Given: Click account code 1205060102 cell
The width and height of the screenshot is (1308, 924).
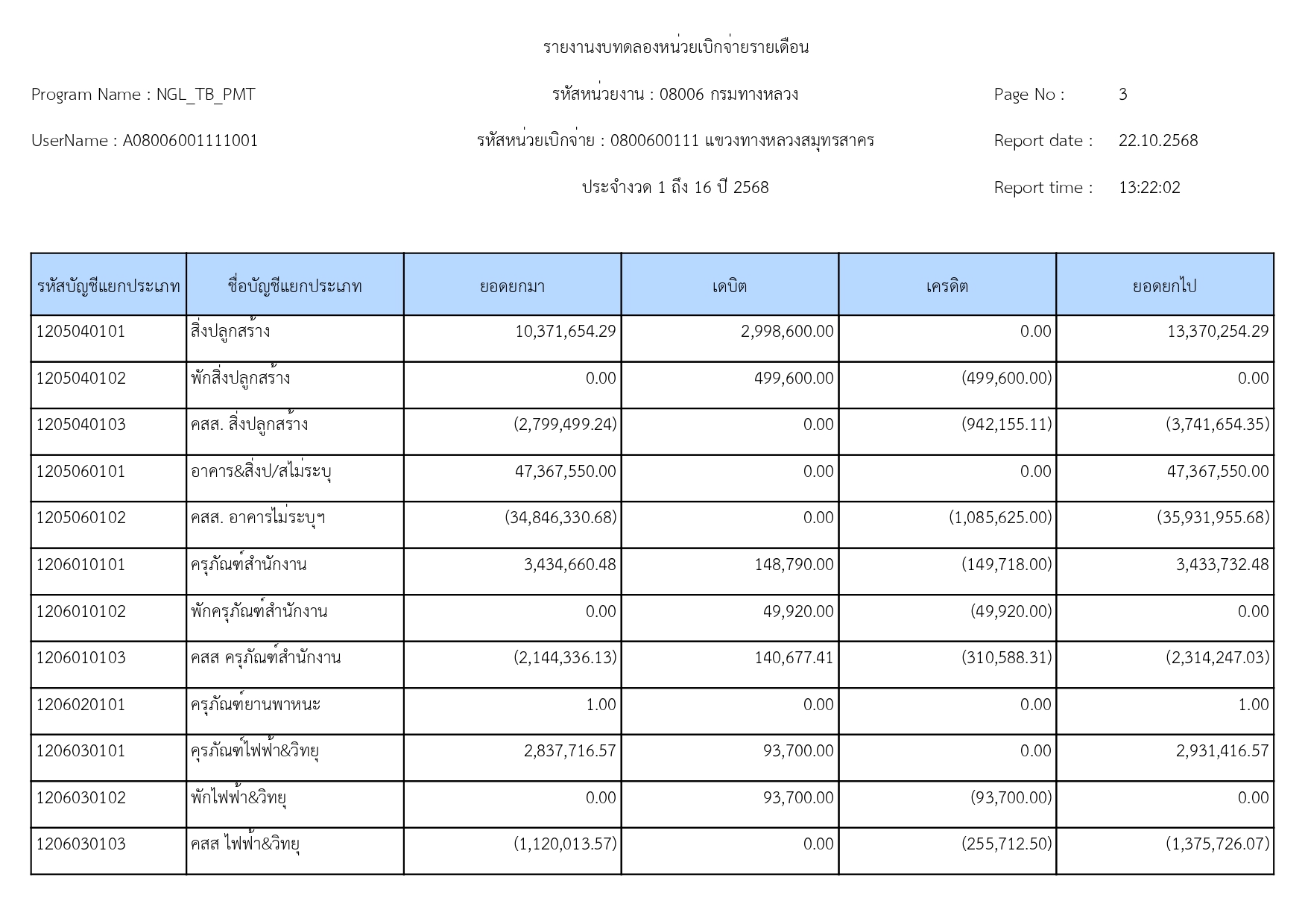Looking at the screenshot, I should click(x=81, y=518).
